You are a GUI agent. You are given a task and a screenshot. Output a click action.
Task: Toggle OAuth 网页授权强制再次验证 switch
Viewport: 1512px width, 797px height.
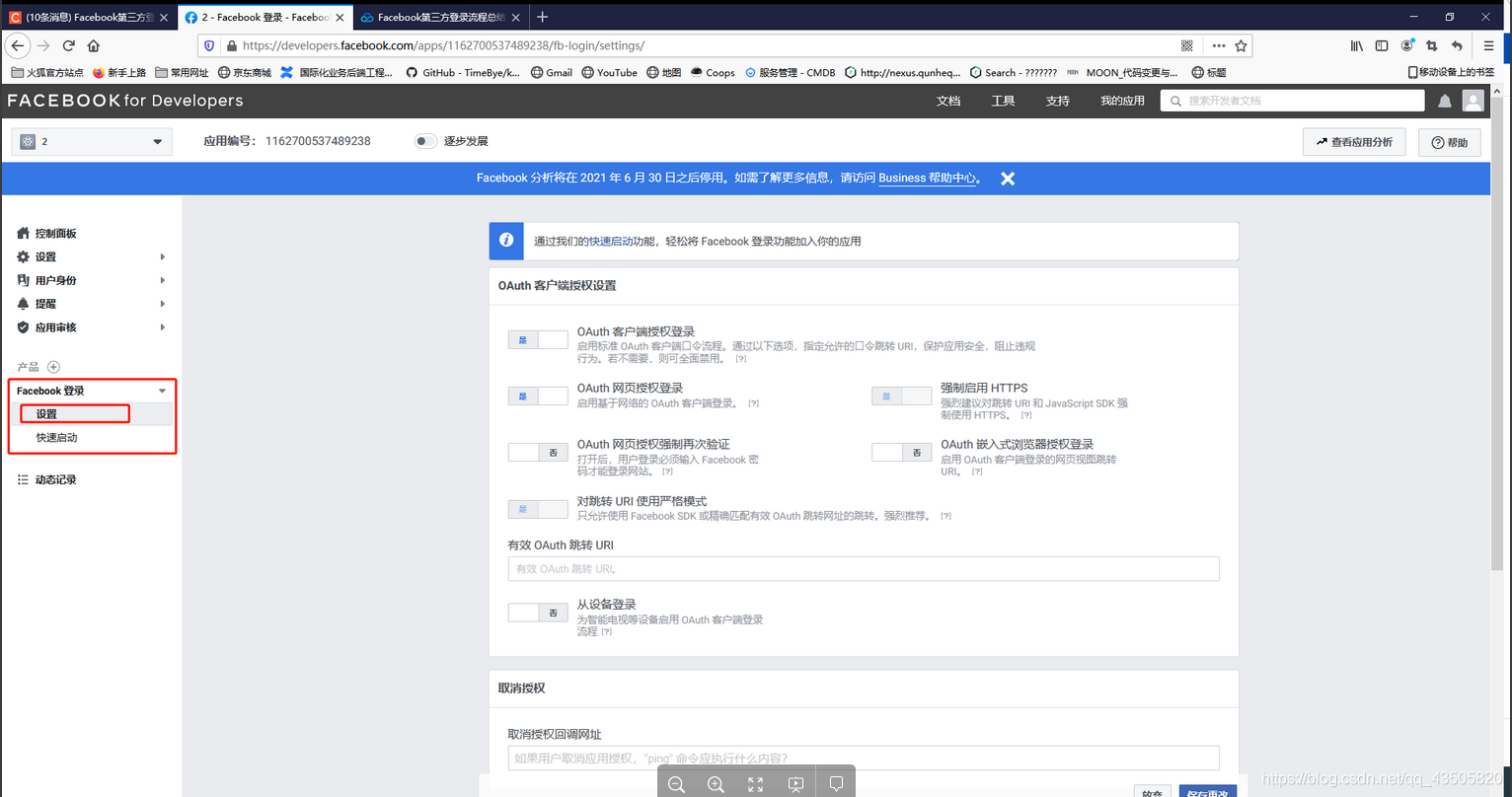click(x=538, y=452)
